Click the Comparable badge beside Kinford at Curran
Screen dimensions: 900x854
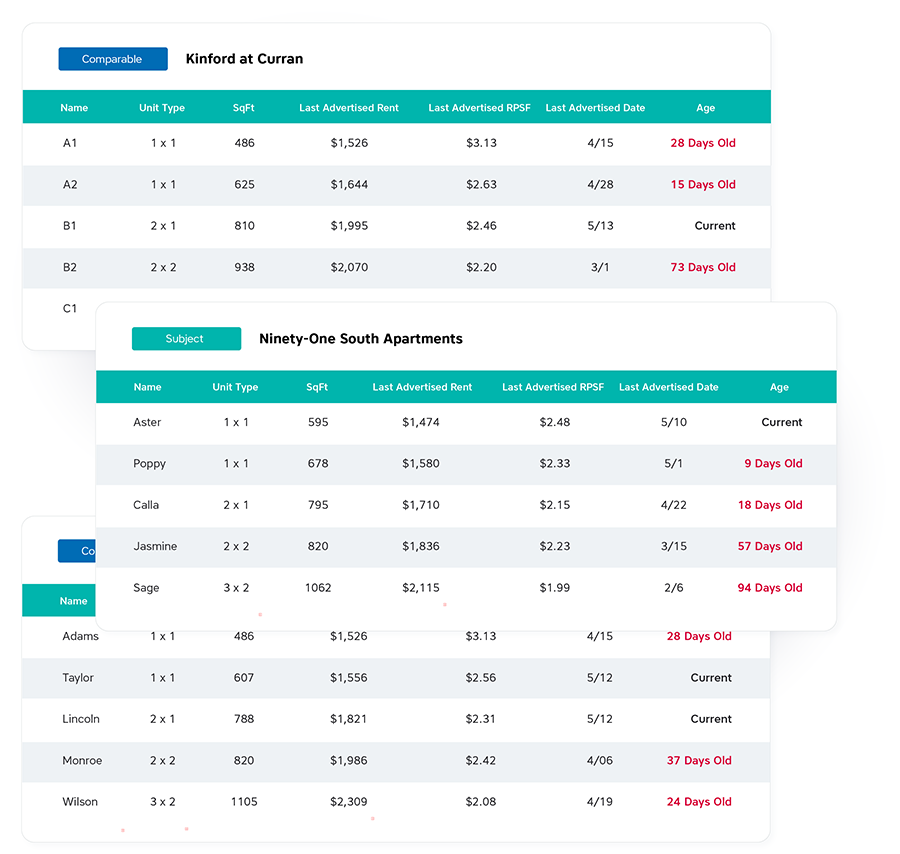pyautogui.click(x=112, y=59)
